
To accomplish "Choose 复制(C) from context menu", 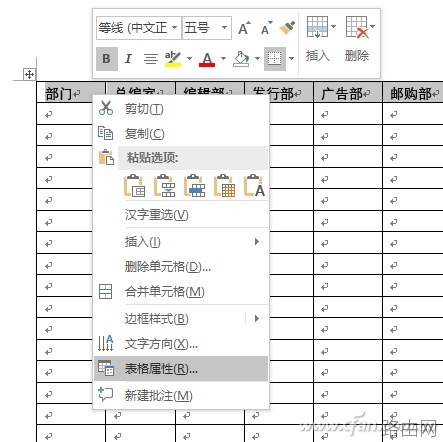I will point(180,134).
